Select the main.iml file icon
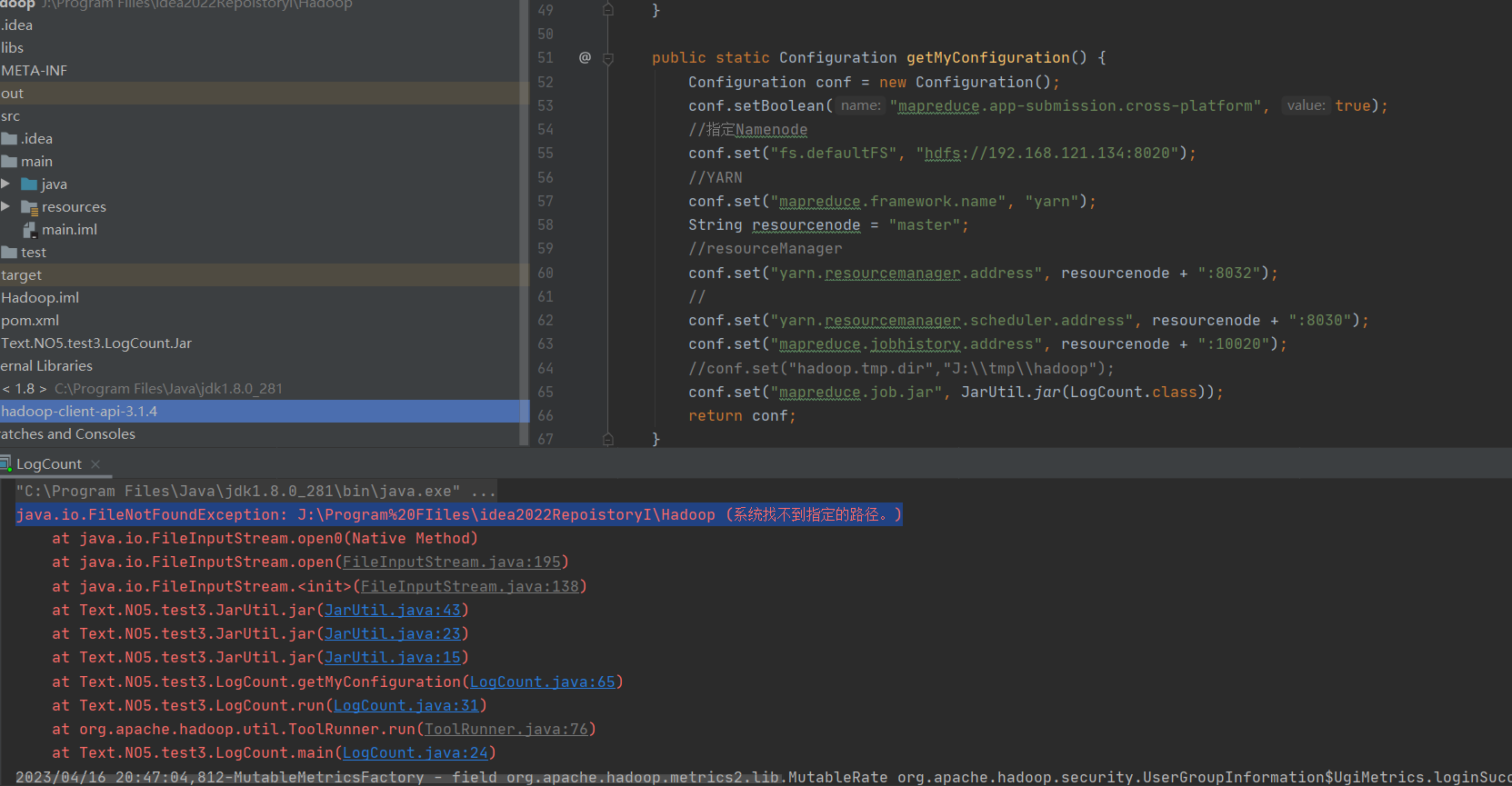 coord(29,230)
